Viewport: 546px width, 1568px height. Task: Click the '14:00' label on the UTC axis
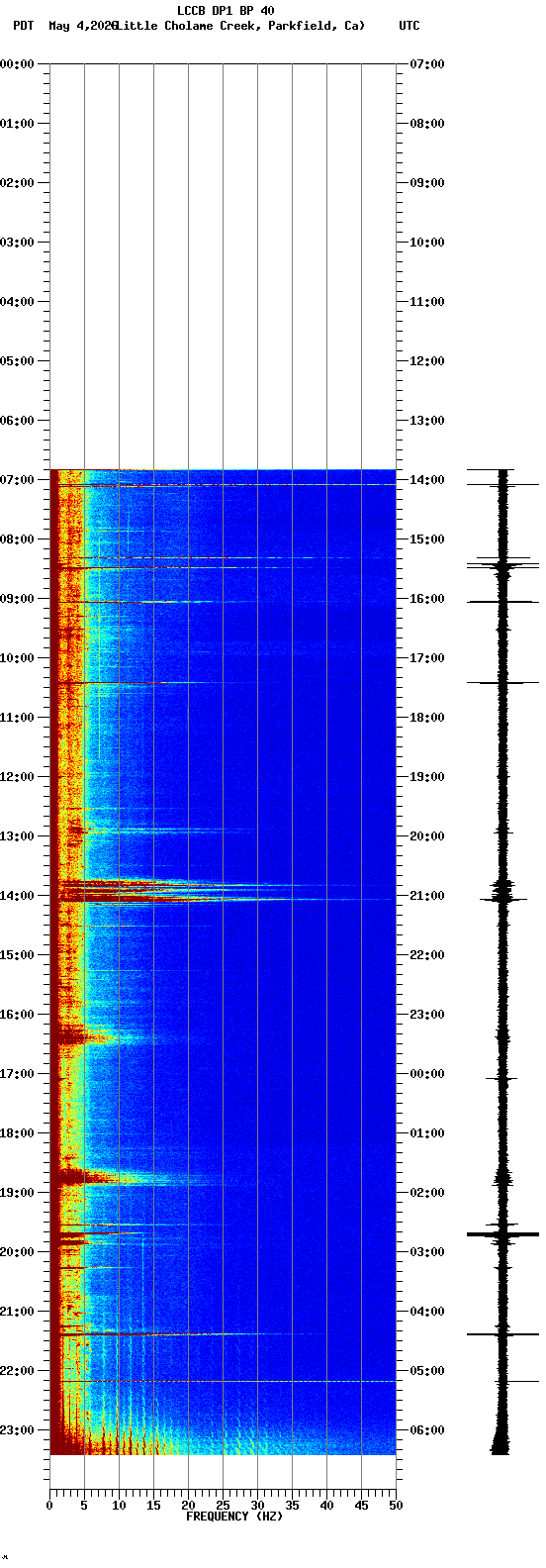(x=427, y=480)
